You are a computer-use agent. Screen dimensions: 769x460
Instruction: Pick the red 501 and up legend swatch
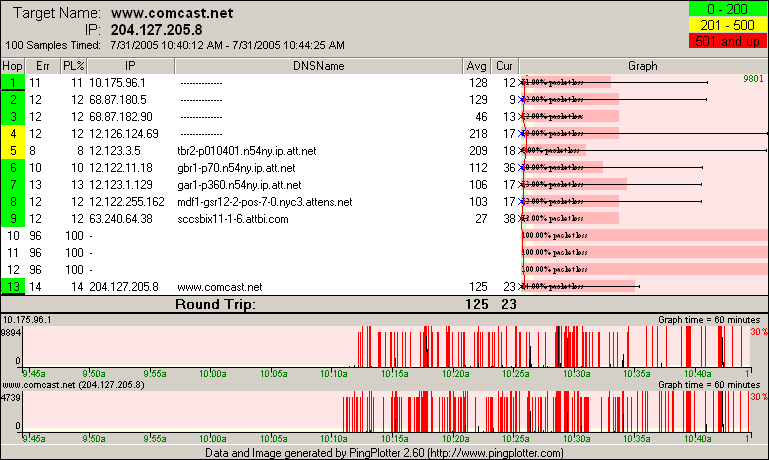(727, 41)
